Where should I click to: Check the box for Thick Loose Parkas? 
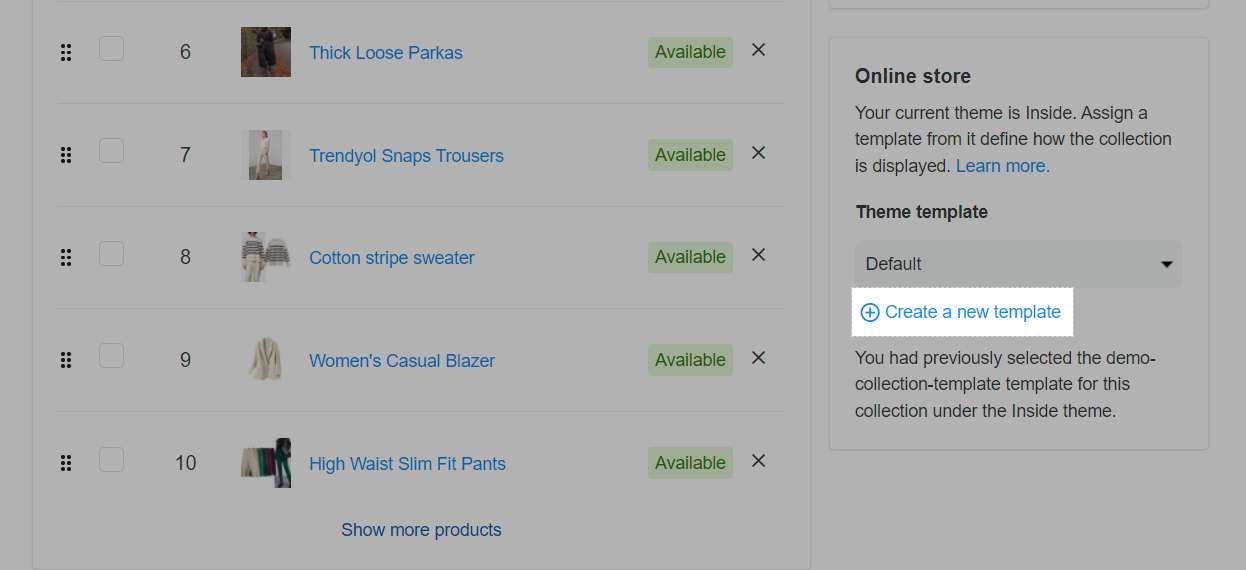click(111, 48)
